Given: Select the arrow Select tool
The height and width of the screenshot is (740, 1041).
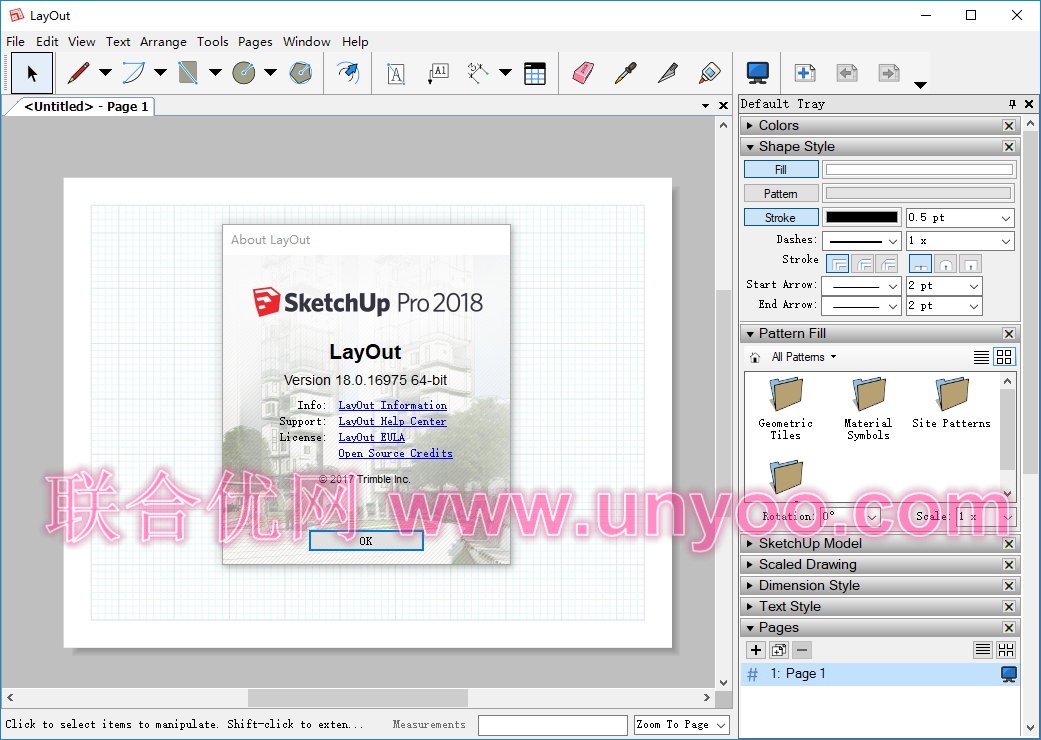Looking at the screenshot, I should click(32, 73).
